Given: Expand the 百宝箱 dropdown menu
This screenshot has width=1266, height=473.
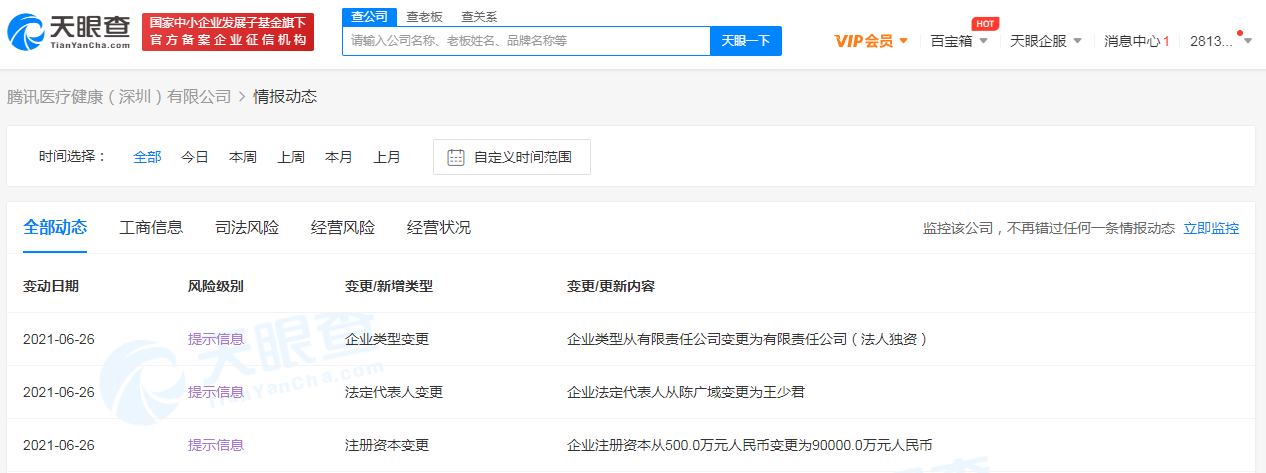Looking at the screenshot, I should pos(959,41).
